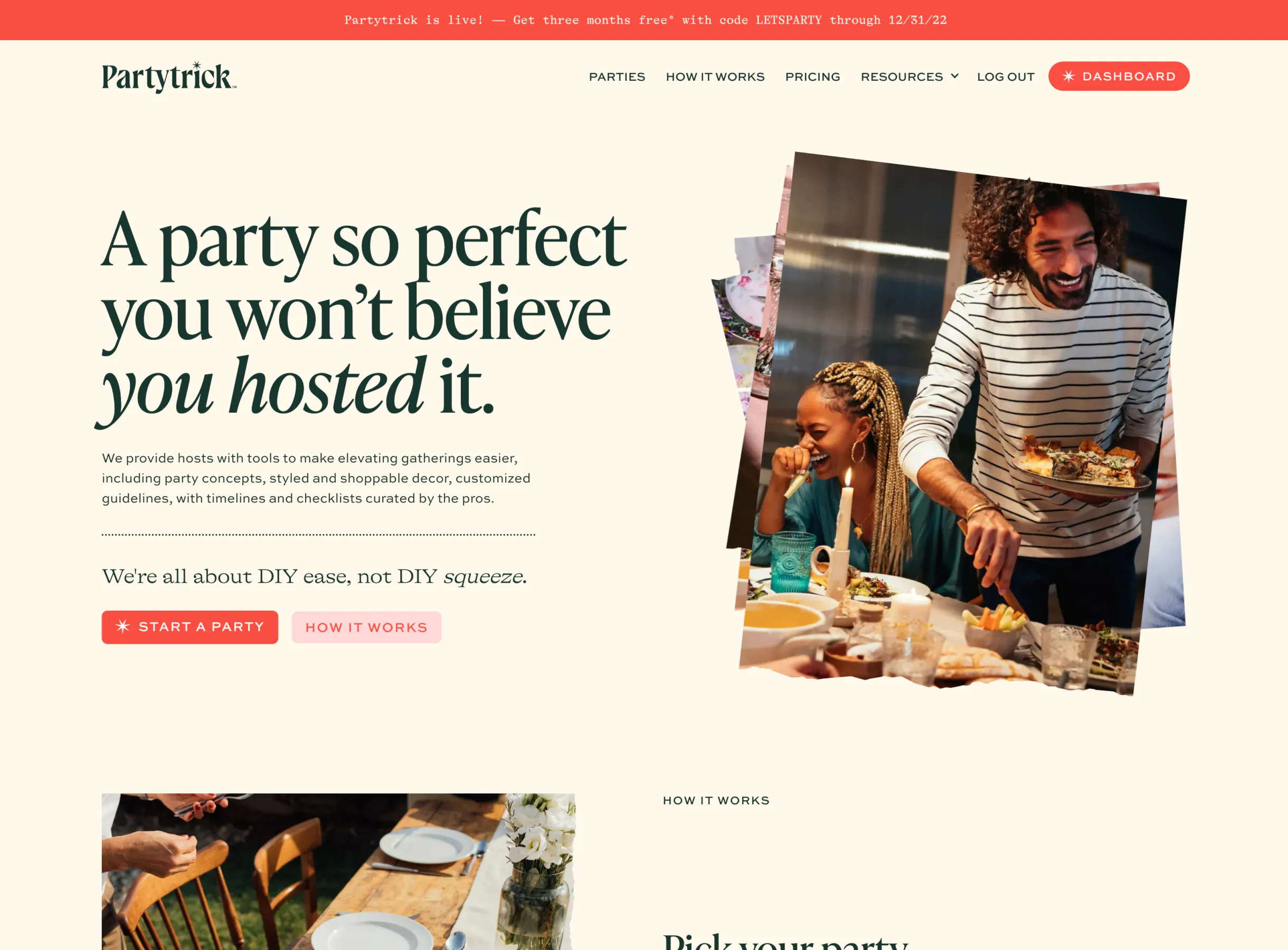Go to the Parties page

(x=617, y=77)
